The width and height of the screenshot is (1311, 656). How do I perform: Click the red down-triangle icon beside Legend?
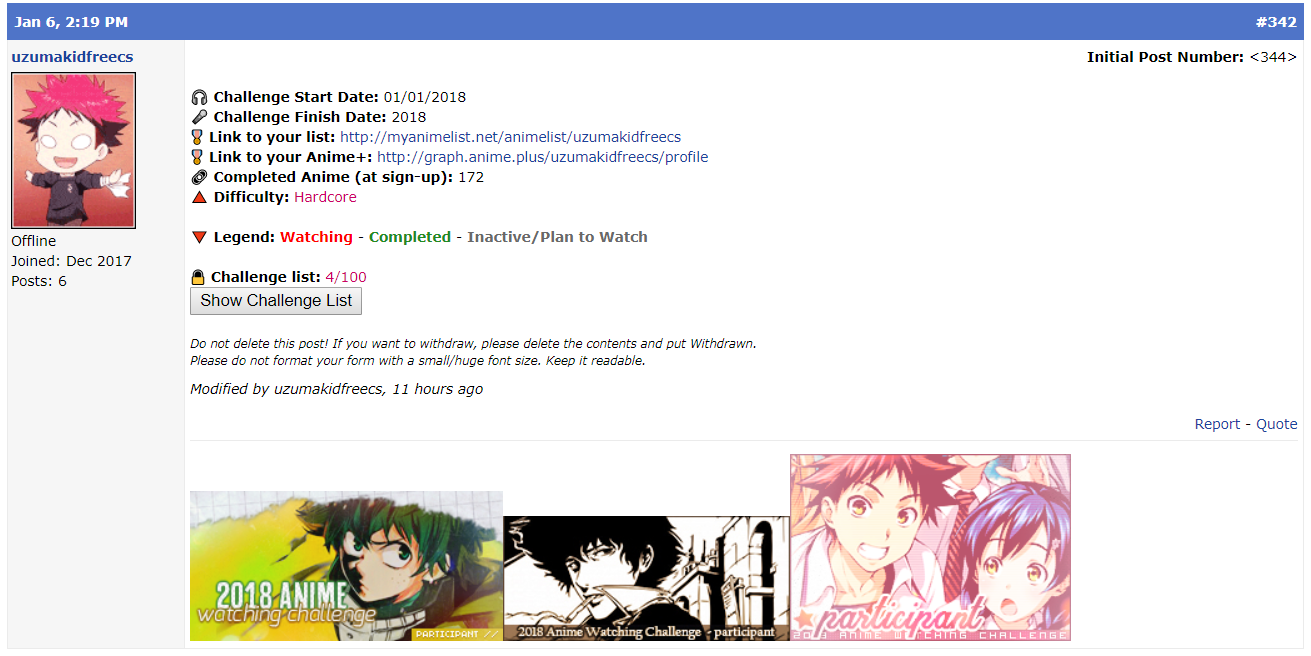point(199,237)
